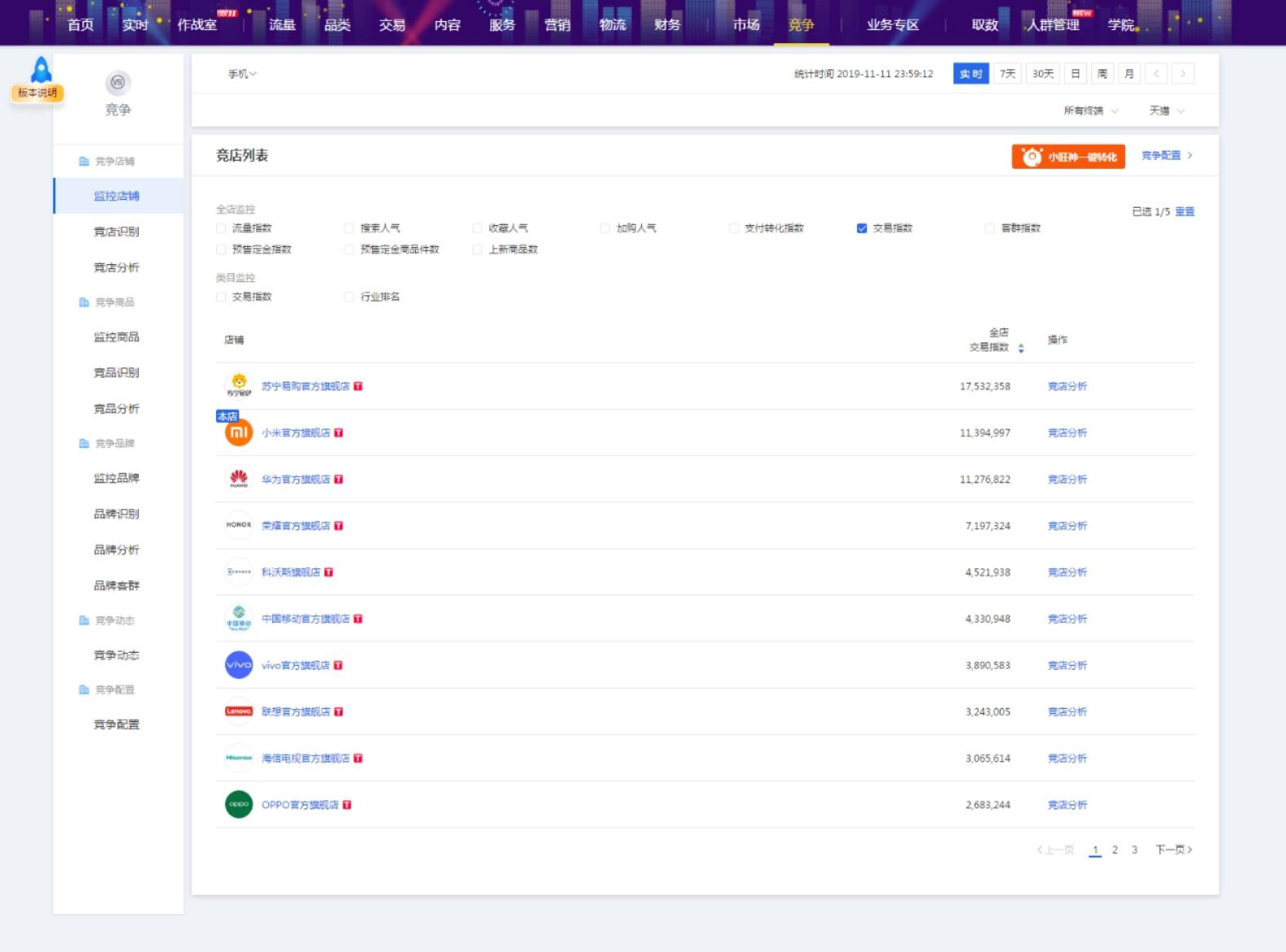Open the 手机 category dropdown

(242, 74)
